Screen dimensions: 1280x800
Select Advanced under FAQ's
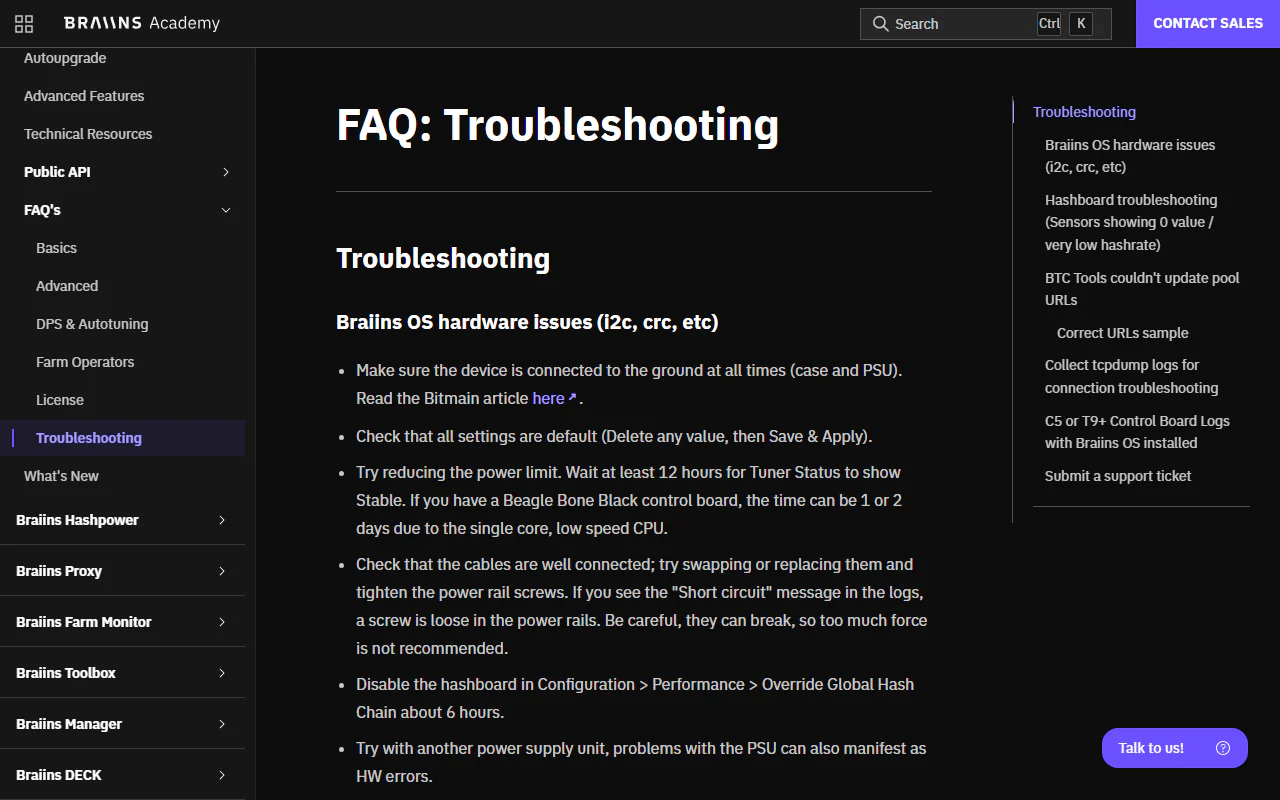pyautogui.click(x=67, y=286)
